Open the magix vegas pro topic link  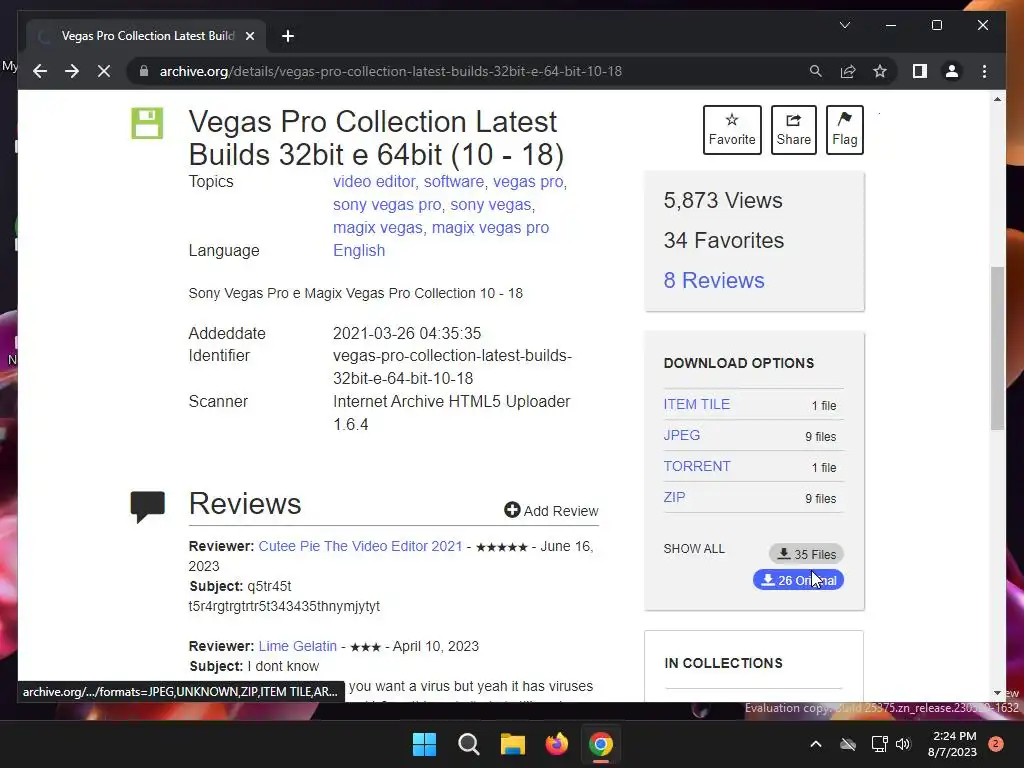coord(490,227)
